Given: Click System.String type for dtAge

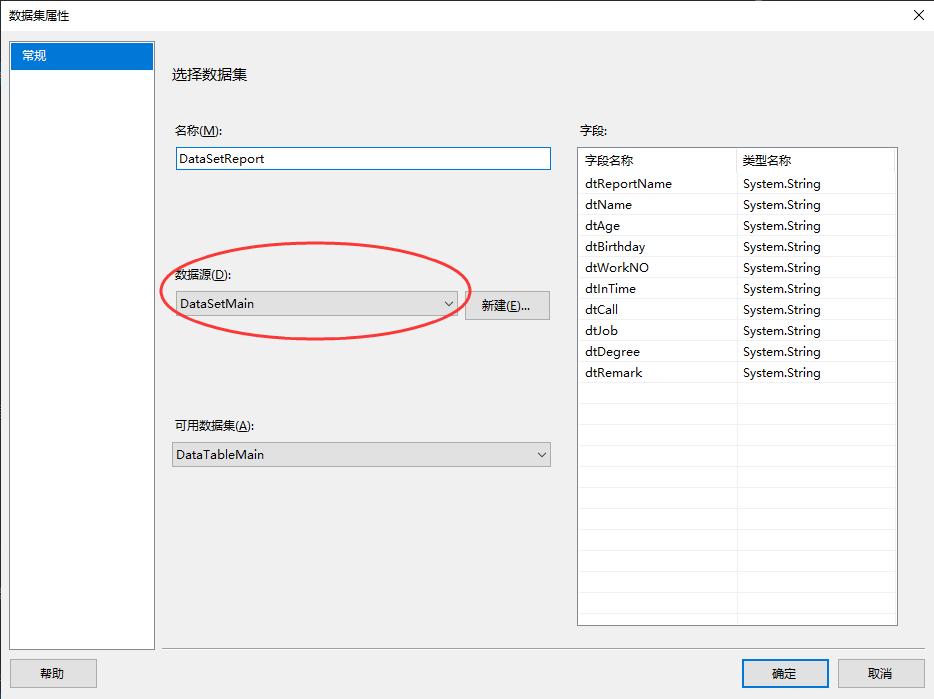Looking at the screenshot, I should [x=782, y=225].
